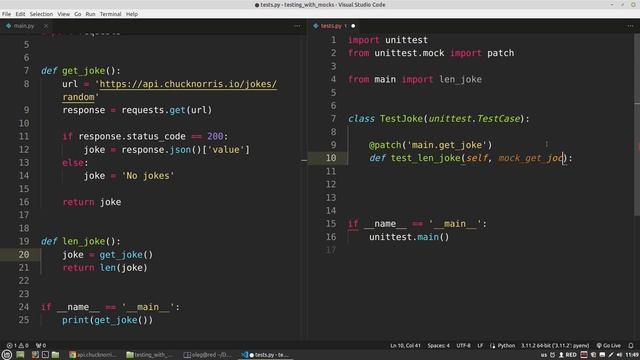Image resolution: width=640 pixels, height=360 pixels.
Task: Open the Terminal menu
Action: tap(111, 14)
